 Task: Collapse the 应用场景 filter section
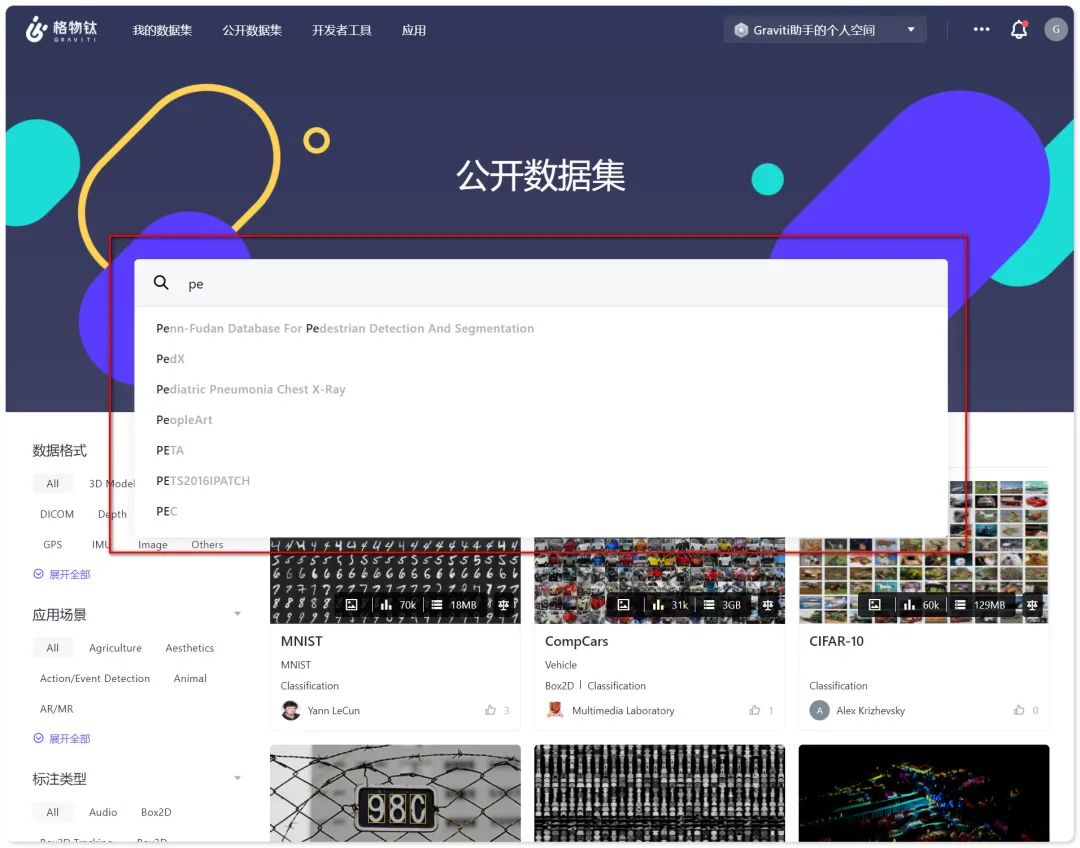[x=238, y=614]
